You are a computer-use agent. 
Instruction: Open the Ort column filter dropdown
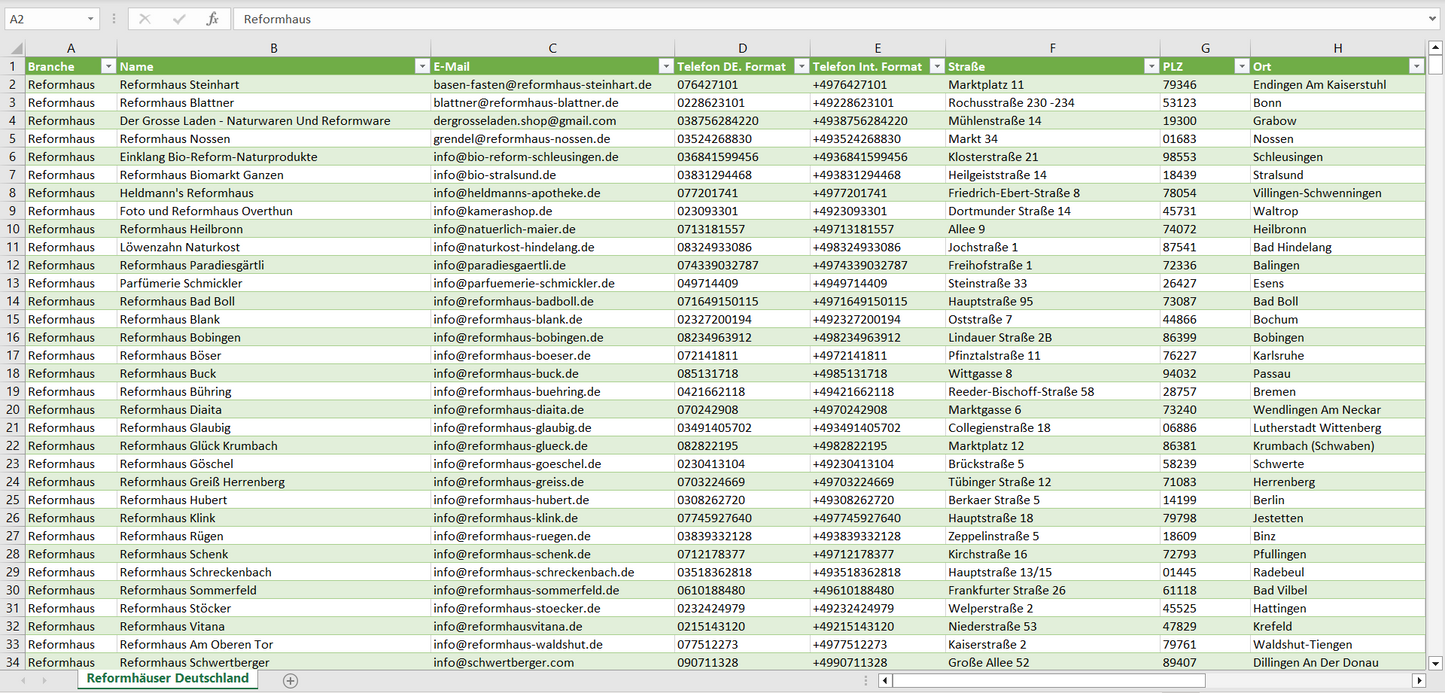(1416, 67)
